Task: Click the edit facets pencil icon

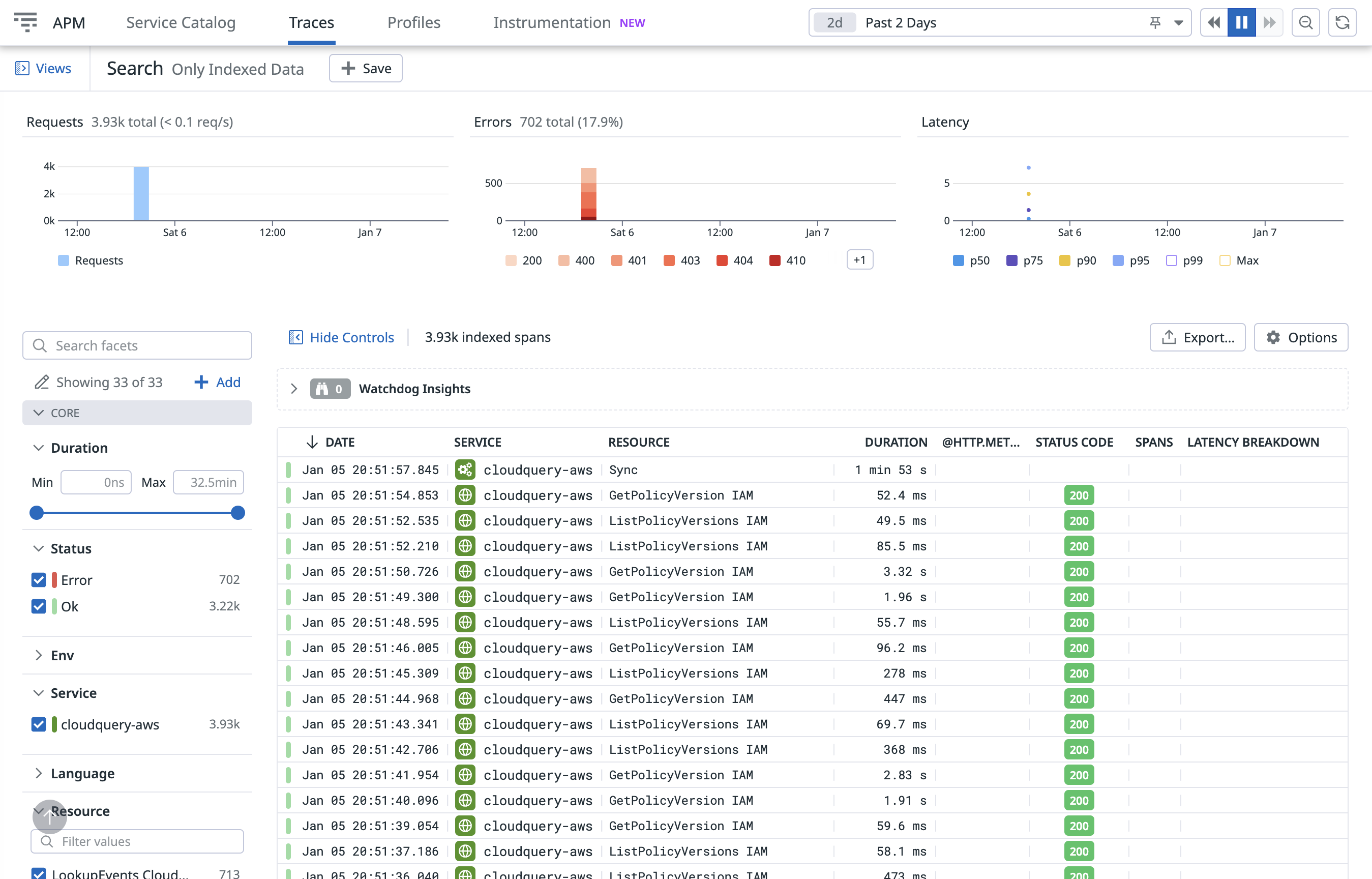Action: (42, 382)
